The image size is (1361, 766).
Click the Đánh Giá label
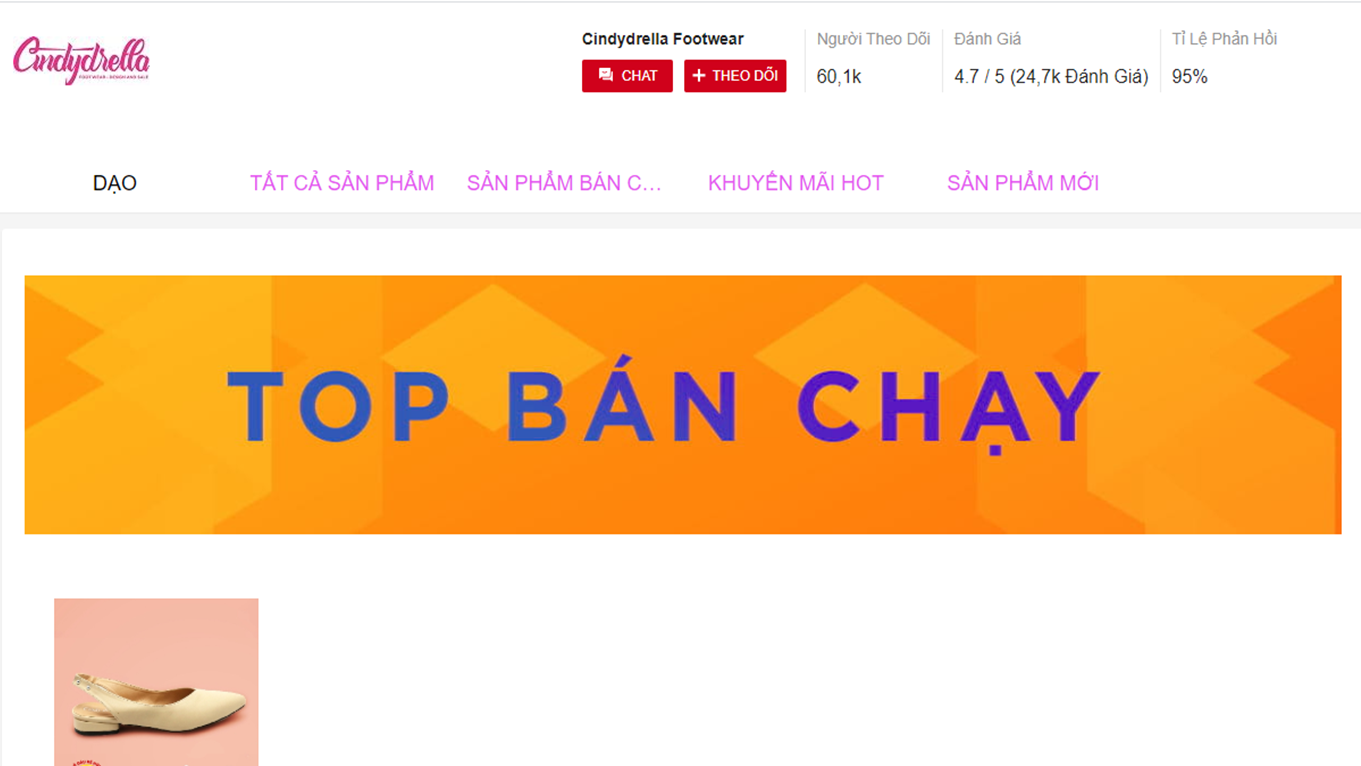pyautogui.click(x=987, y=39)
